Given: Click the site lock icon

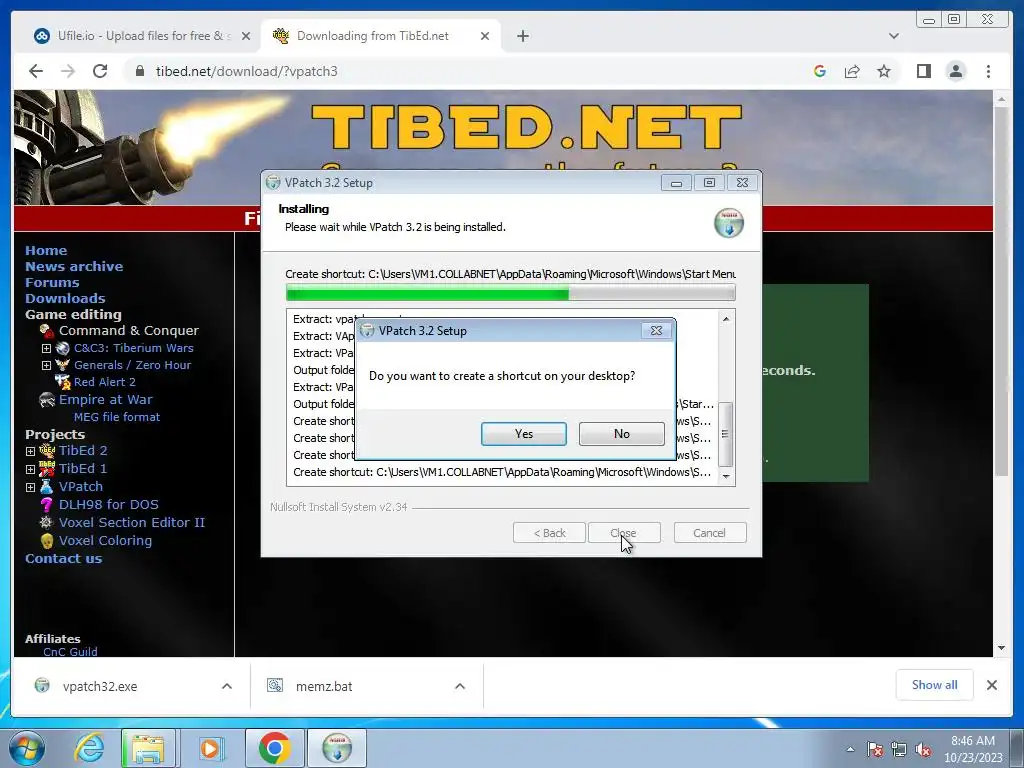Looking at the screenshot, I should click(139, 71).
